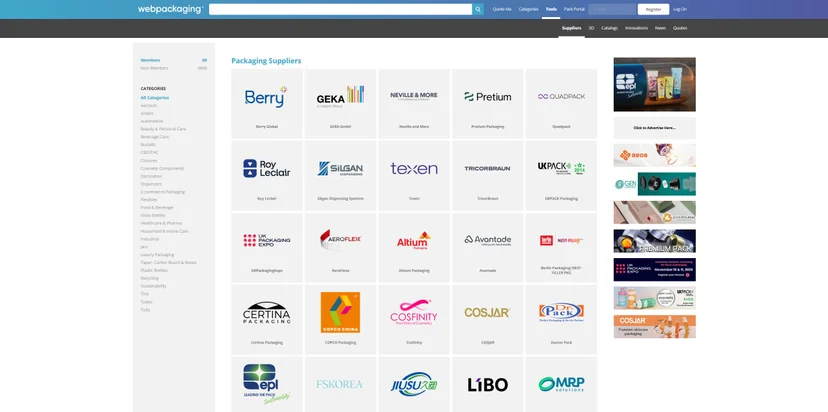
Task: Open the Certina Packaging supplier card
Action: pyautogui.click(x=267, y=319)
